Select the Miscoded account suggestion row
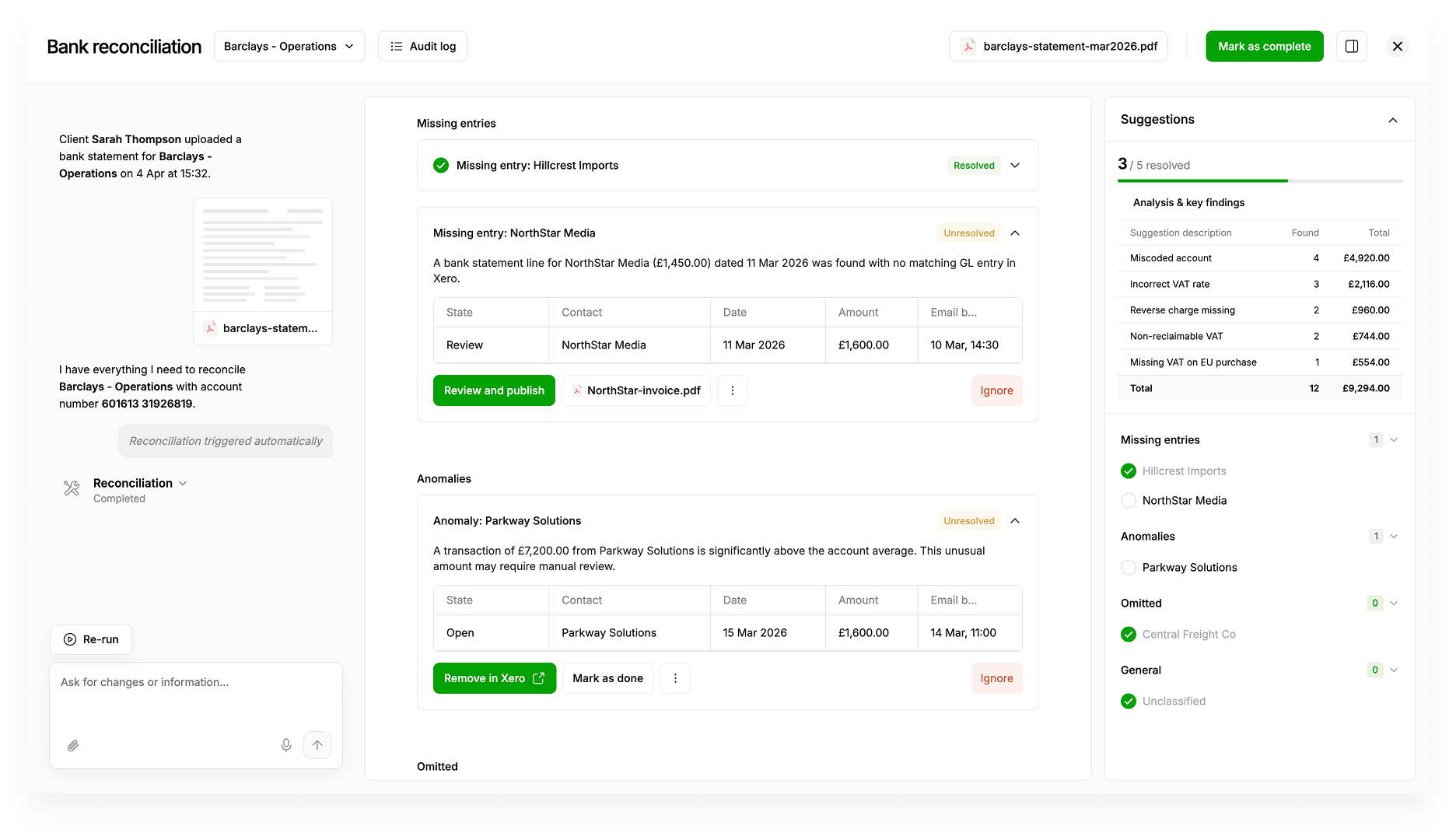The width and height of the screenshot is (1456, 840). coord(1260,258)
